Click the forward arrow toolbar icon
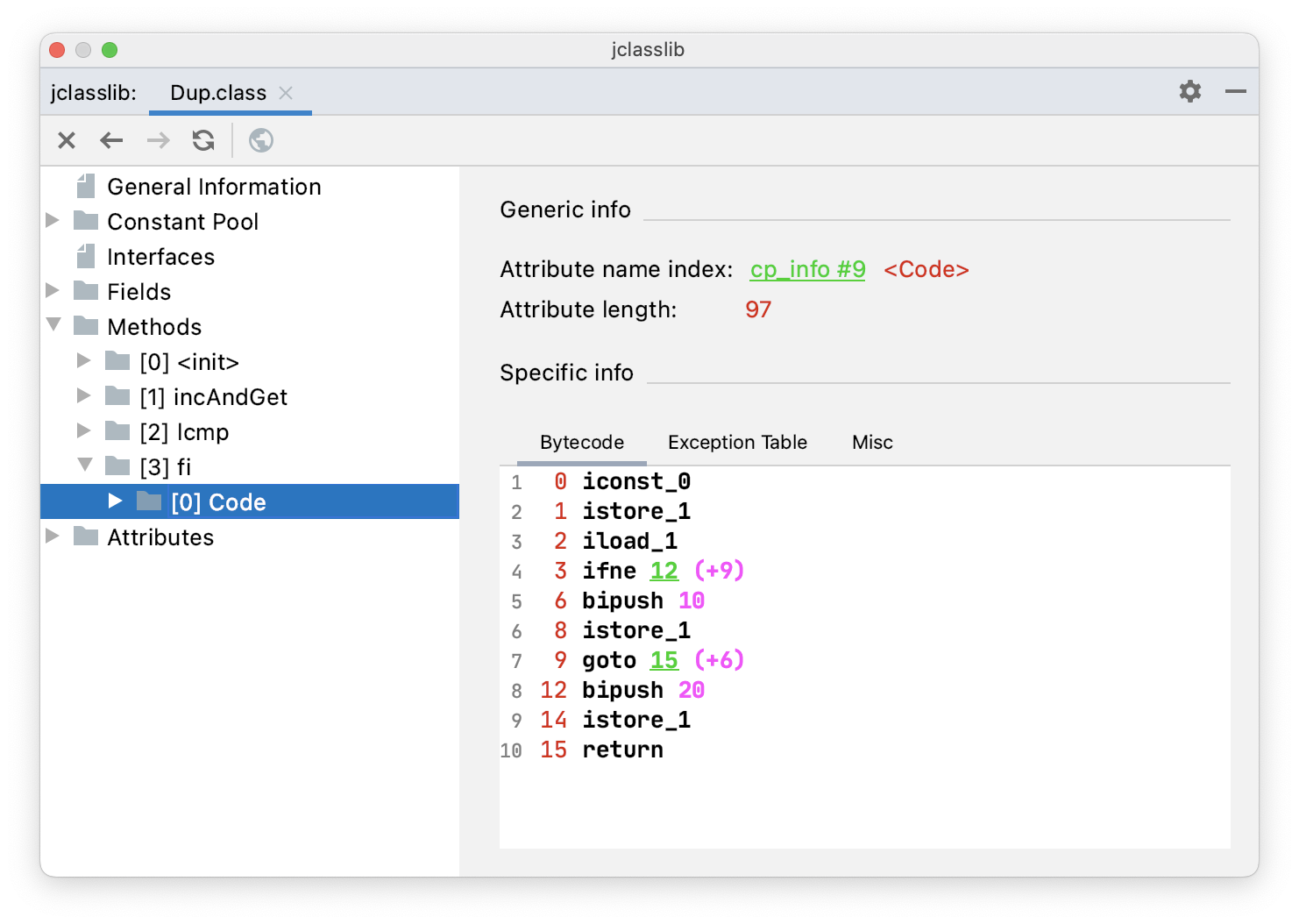Viewport: 1299px width, 924px height. [x=158, y=140]
